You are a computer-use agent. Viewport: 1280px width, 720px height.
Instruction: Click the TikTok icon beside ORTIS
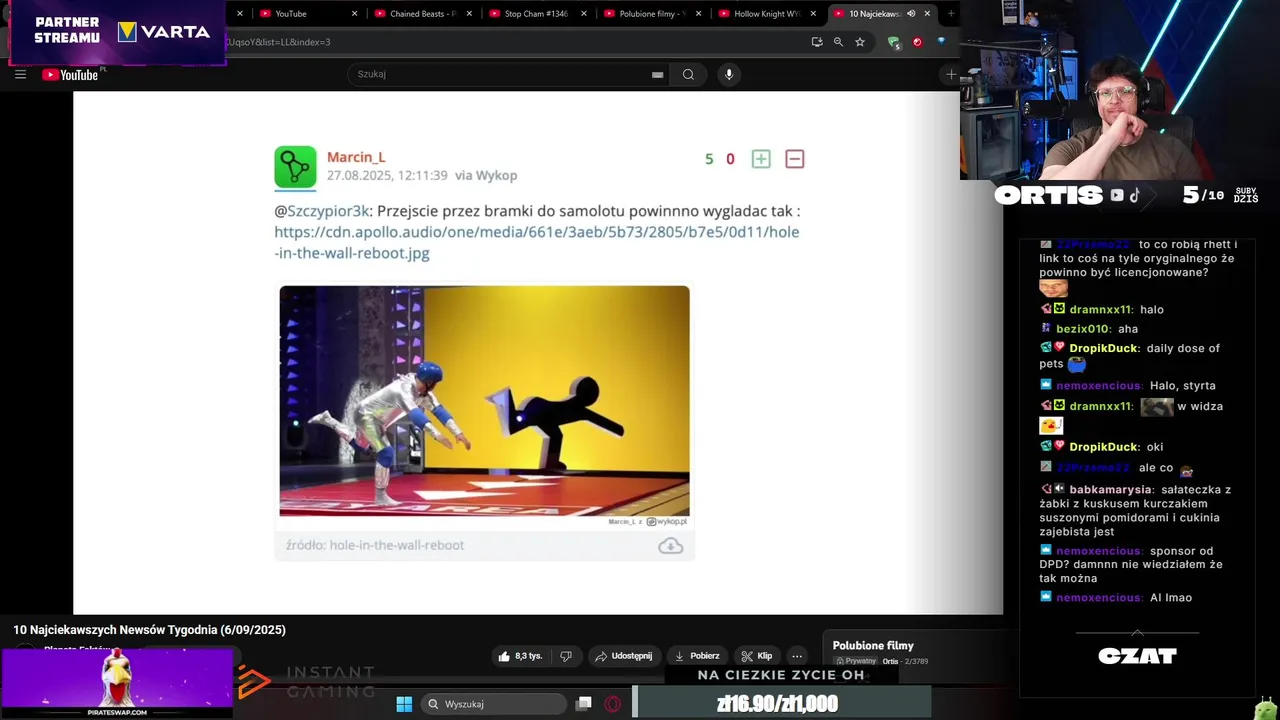tap(1134, 196)
